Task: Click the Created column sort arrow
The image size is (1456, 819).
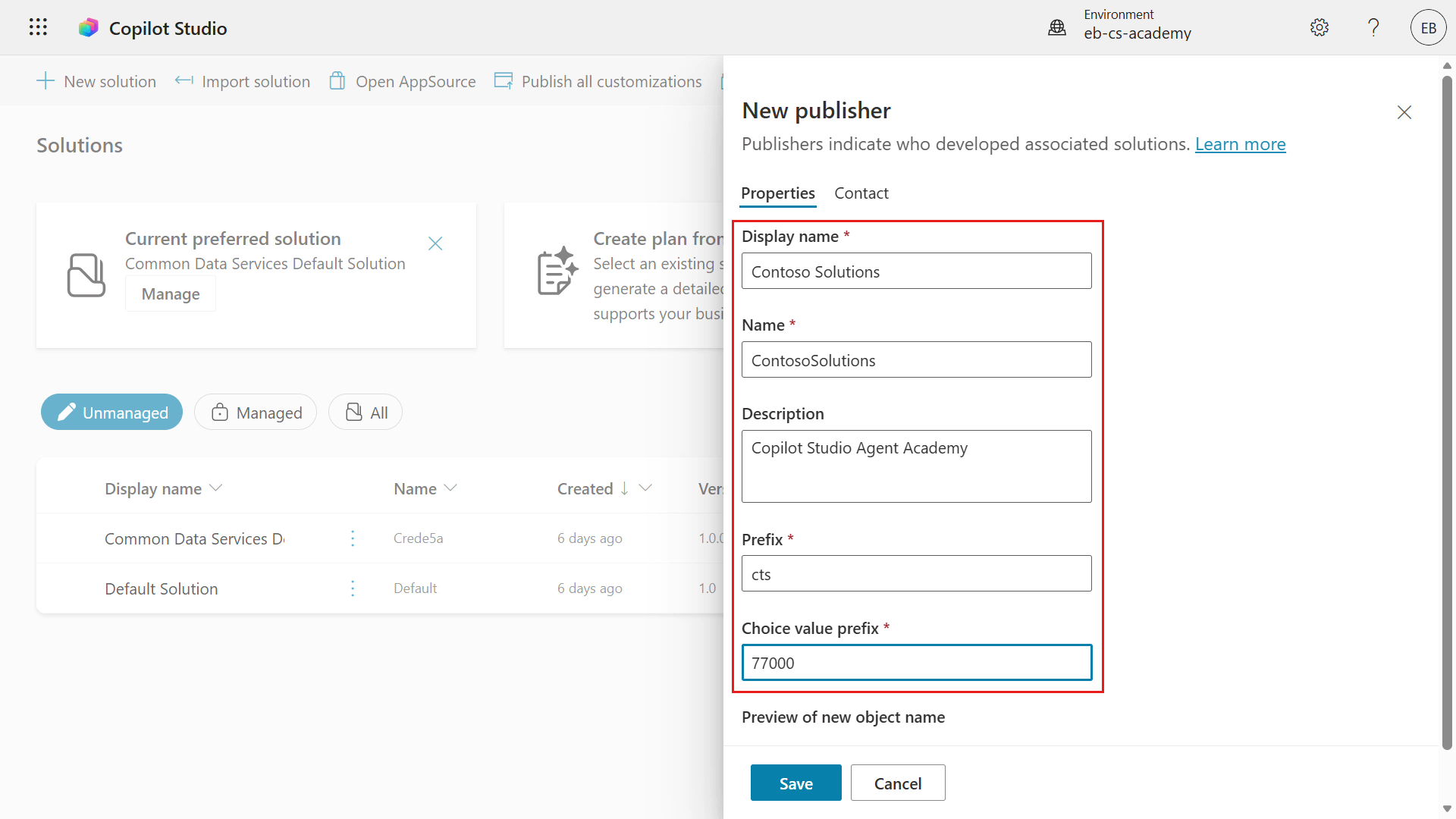Action: coord(624,488)
